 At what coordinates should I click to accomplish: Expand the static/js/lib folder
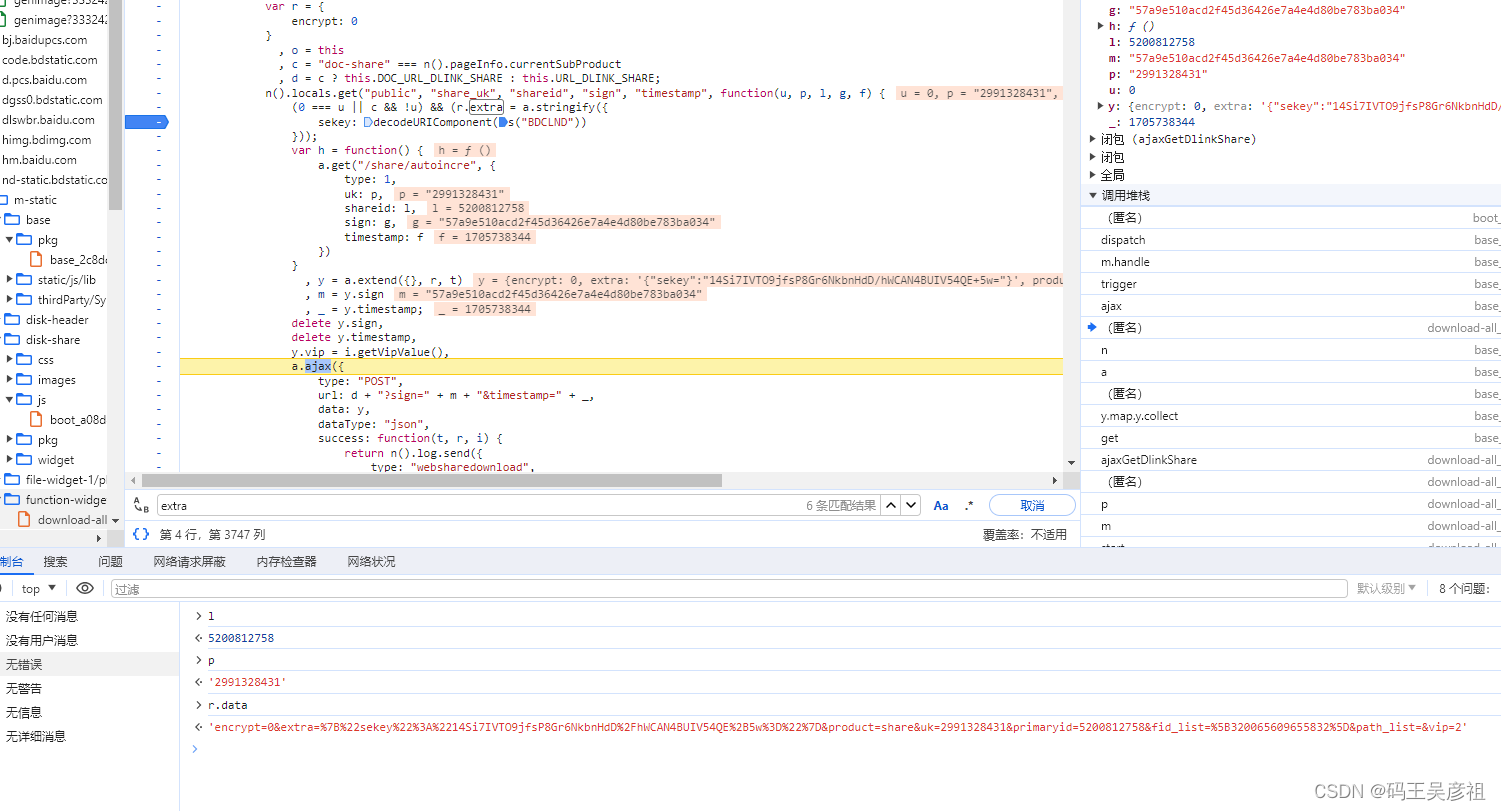click(x=10, y=280)
